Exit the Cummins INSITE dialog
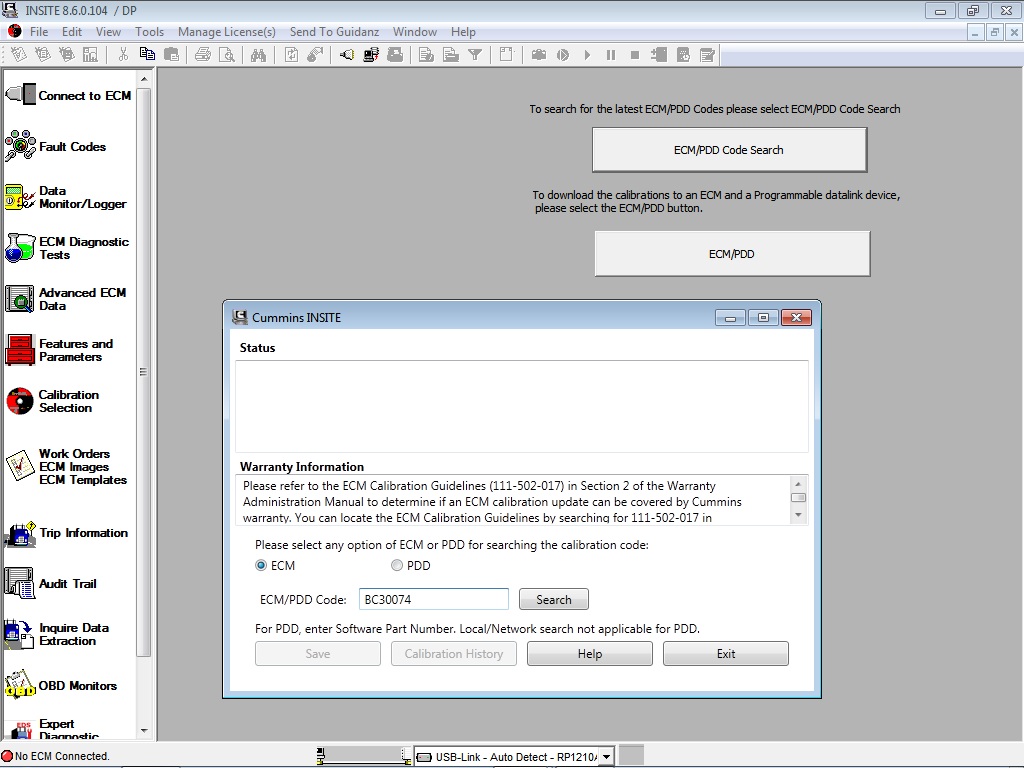Viewport: 1024px width, 768px height. click(725, 653)
